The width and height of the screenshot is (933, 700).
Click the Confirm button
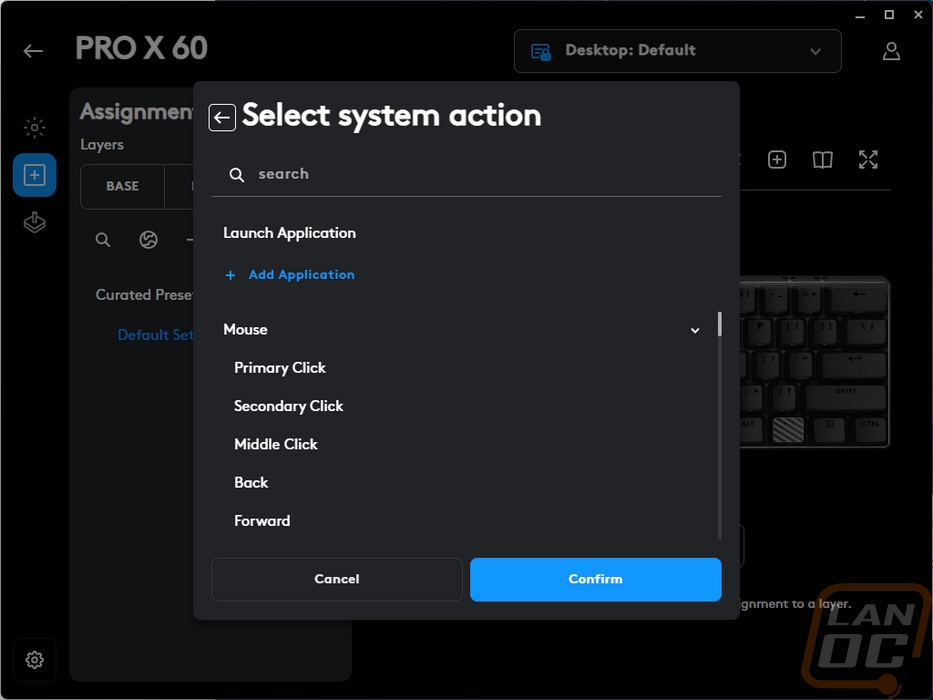tap(596, 579)
